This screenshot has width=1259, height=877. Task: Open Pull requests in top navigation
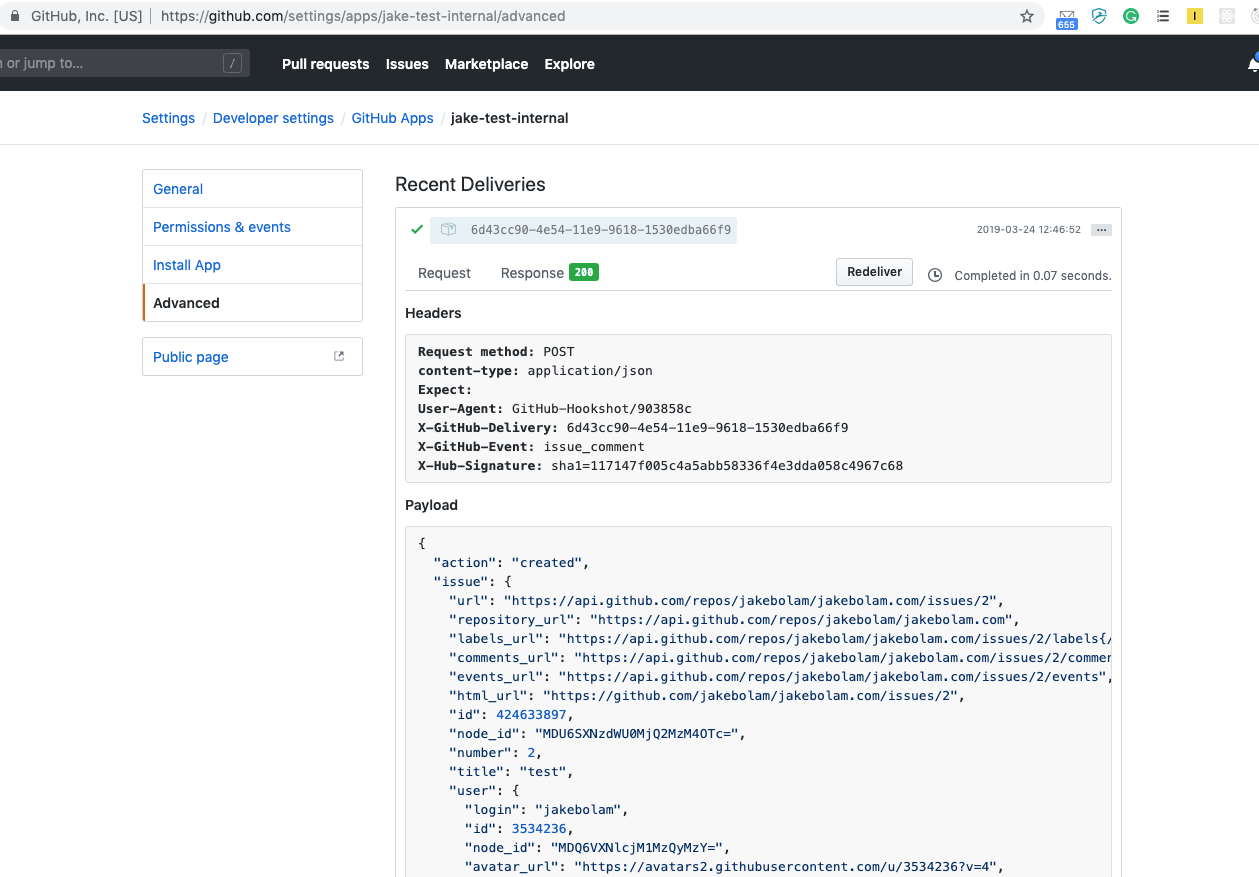[325, 64]
